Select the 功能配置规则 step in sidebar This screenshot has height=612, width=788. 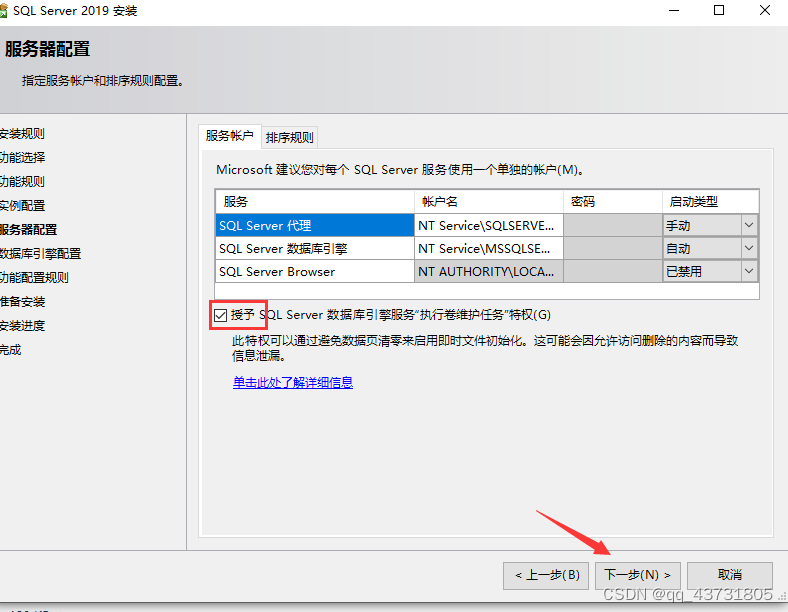tap(34, 278)
